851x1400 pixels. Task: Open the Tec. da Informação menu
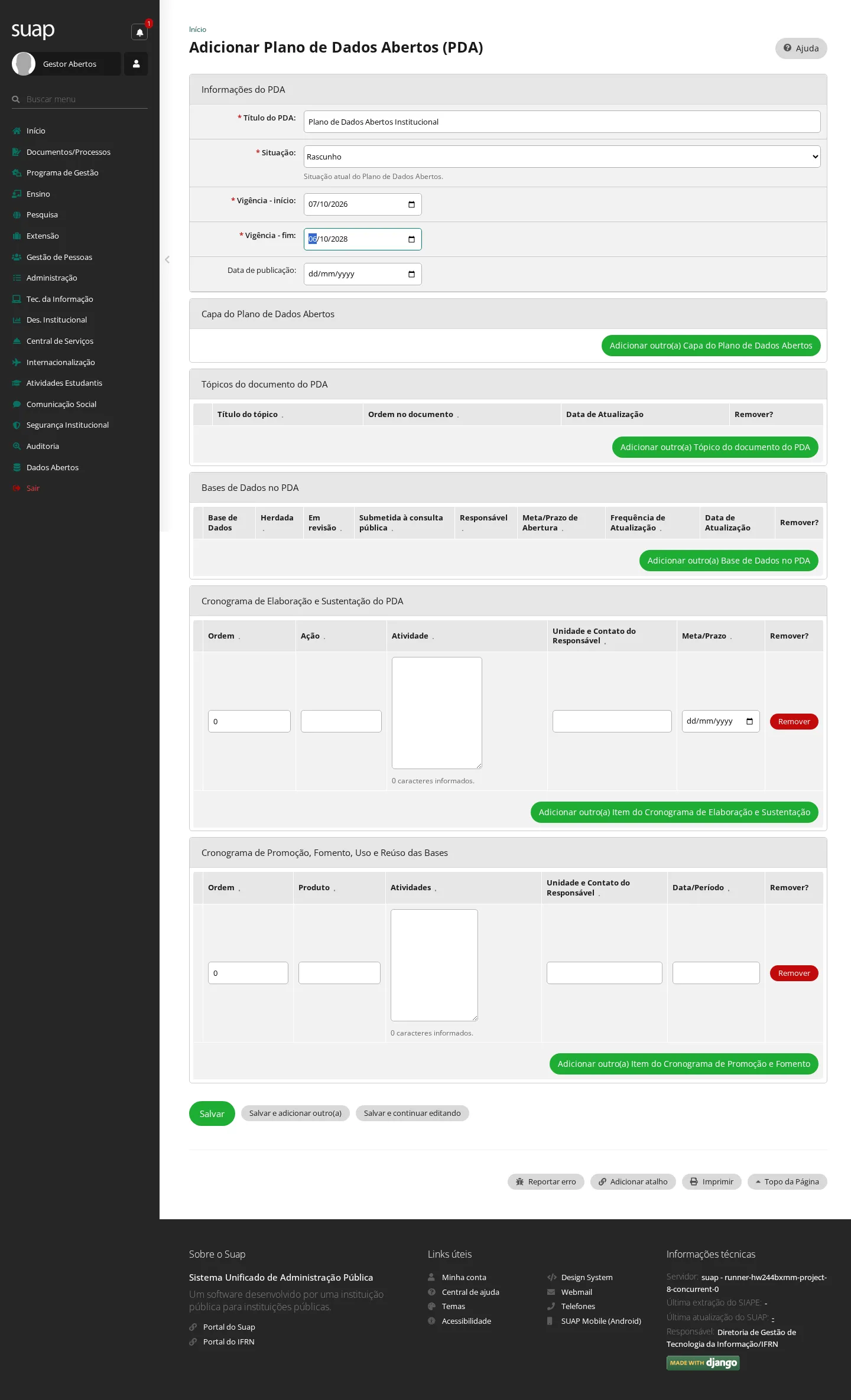tap(60, 299)
